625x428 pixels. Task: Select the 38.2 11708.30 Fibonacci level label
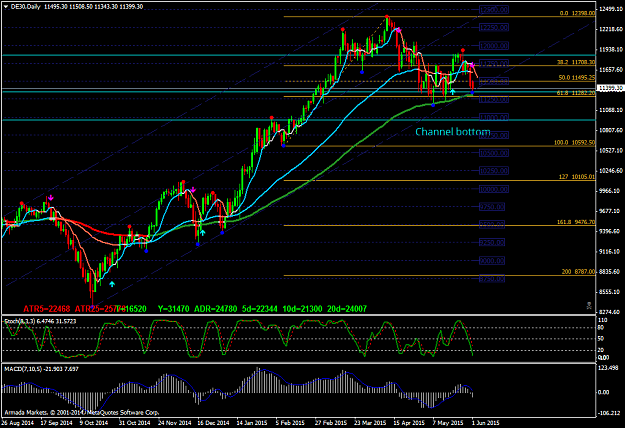point(576,63)
